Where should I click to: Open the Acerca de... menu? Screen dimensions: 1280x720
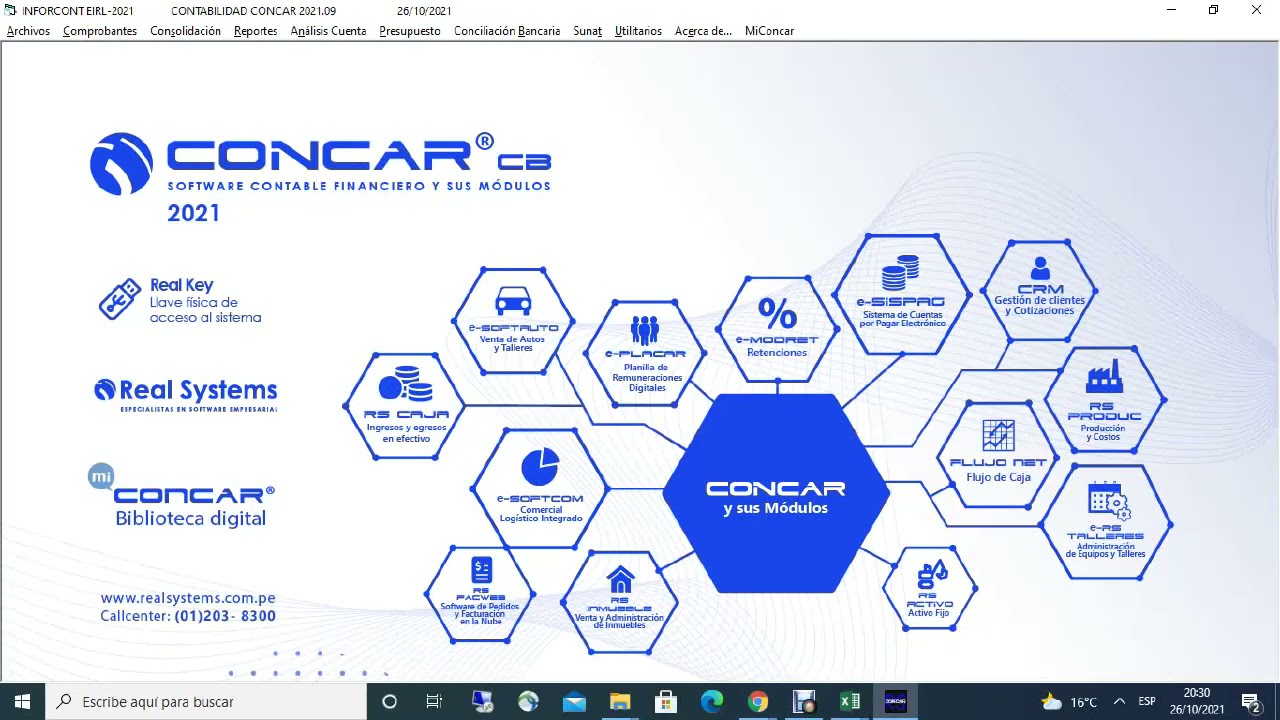[703, 31]
